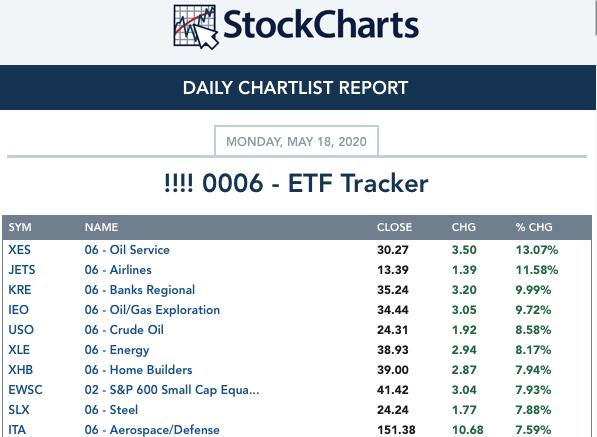597x437 pixels.
Task: Open the JETS symbol link
Action: click(x=22, y=270)
